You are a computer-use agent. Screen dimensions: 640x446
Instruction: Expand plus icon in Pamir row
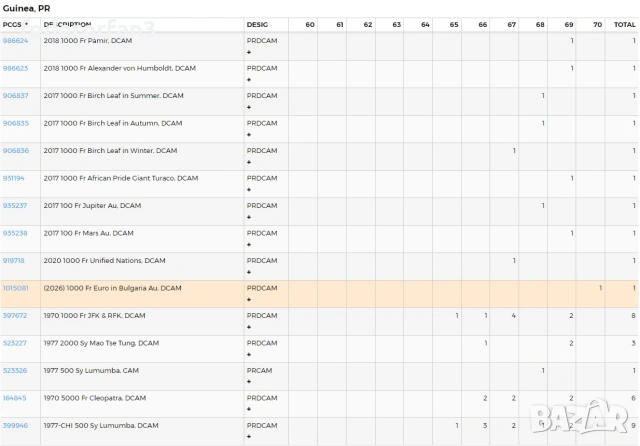[x=249, y=52]
